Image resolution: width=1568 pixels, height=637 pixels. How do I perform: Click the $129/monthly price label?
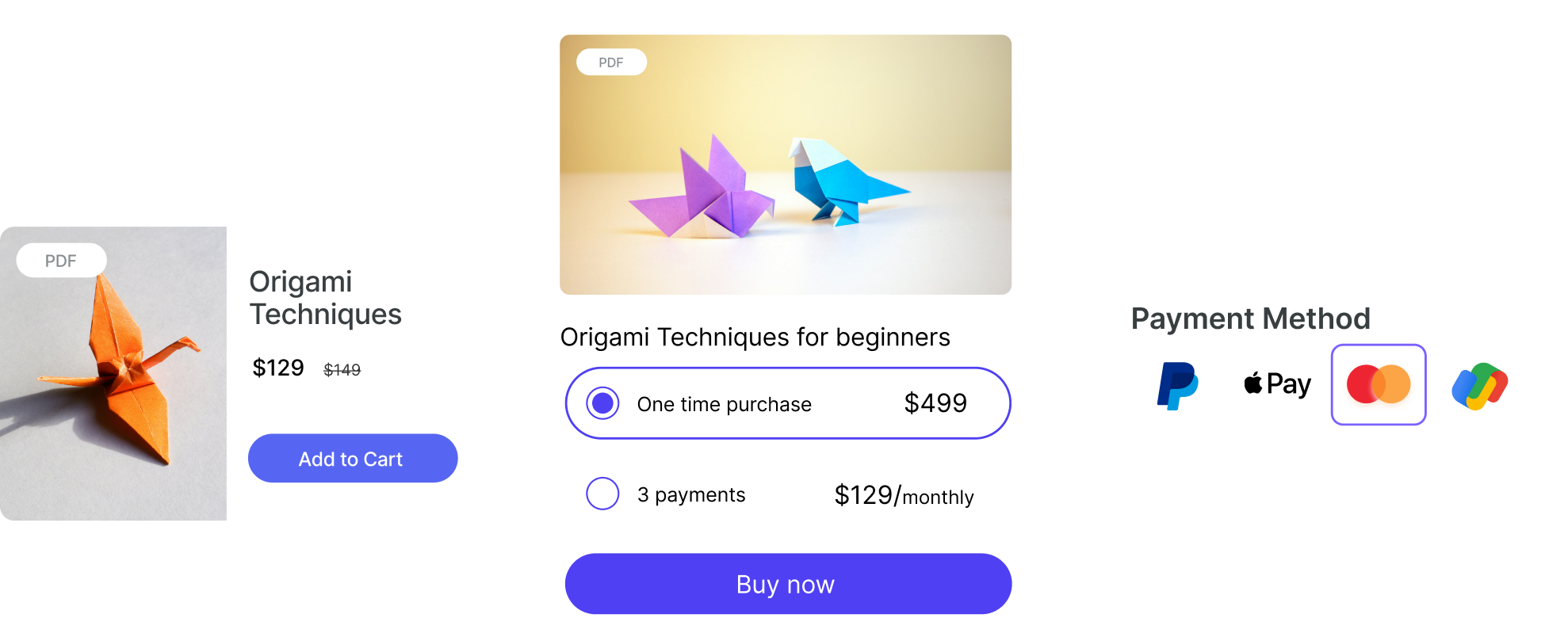(x=904, y=495)
